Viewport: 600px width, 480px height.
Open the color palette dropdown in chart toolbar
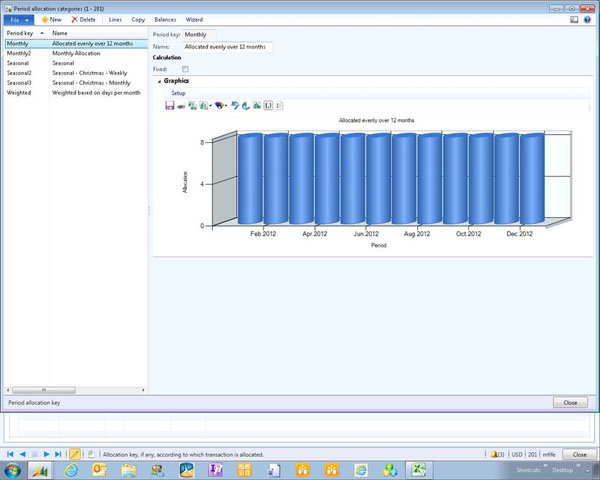(x=221, y=106)
